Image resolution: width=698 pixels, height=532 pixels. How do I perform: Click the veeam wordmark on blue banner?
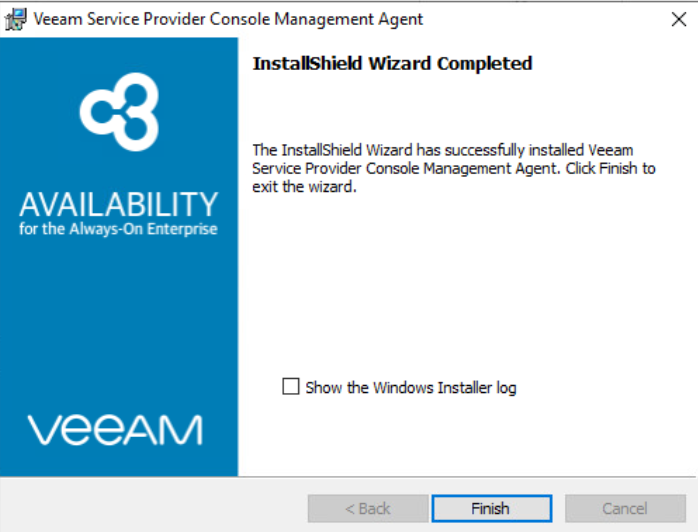tap(115, 430)
